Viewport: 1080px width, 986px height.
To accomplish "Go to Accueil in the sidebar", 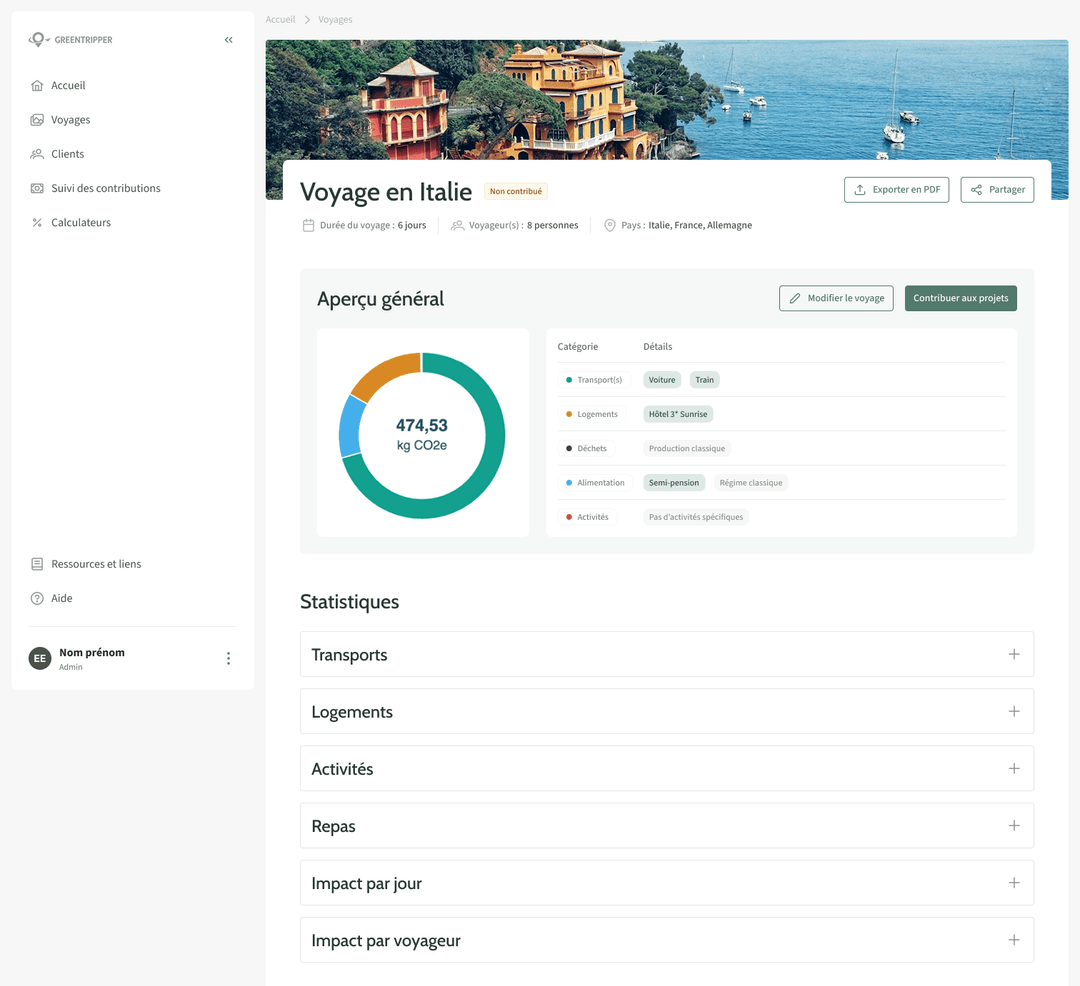I will click(68, 86).
